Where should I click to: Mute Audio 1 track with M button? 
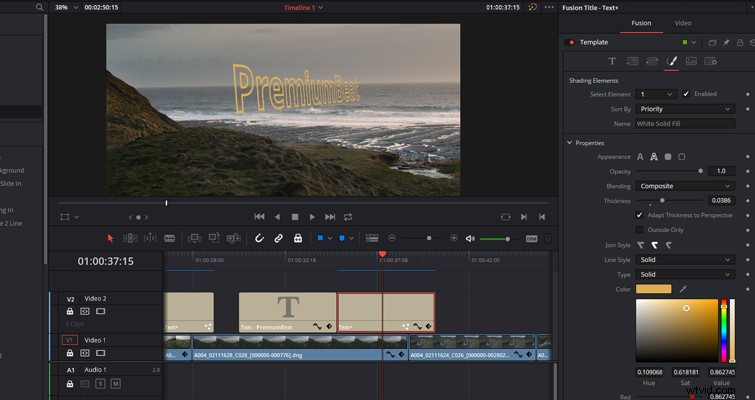(115, 384)
